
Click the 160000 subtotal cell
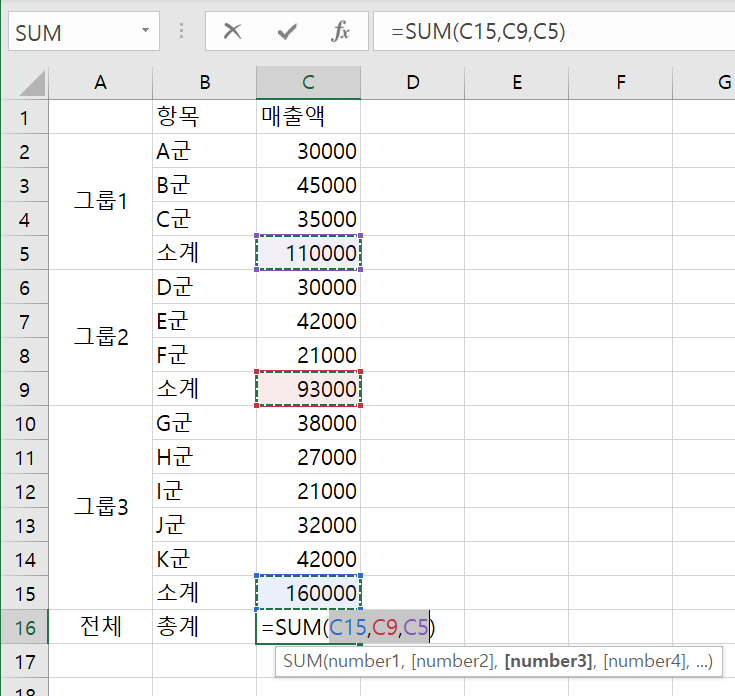[x=308, y=593]
